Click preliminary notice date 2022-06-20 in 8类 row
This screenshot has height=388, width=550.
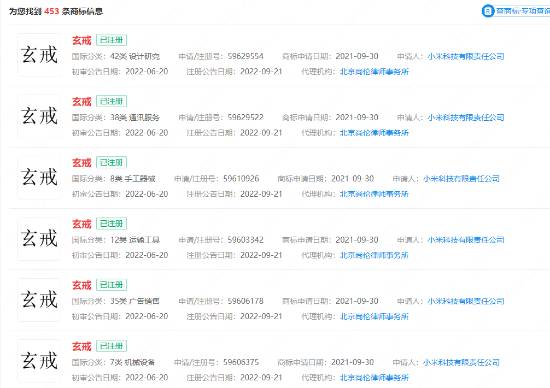coord(147,194)
